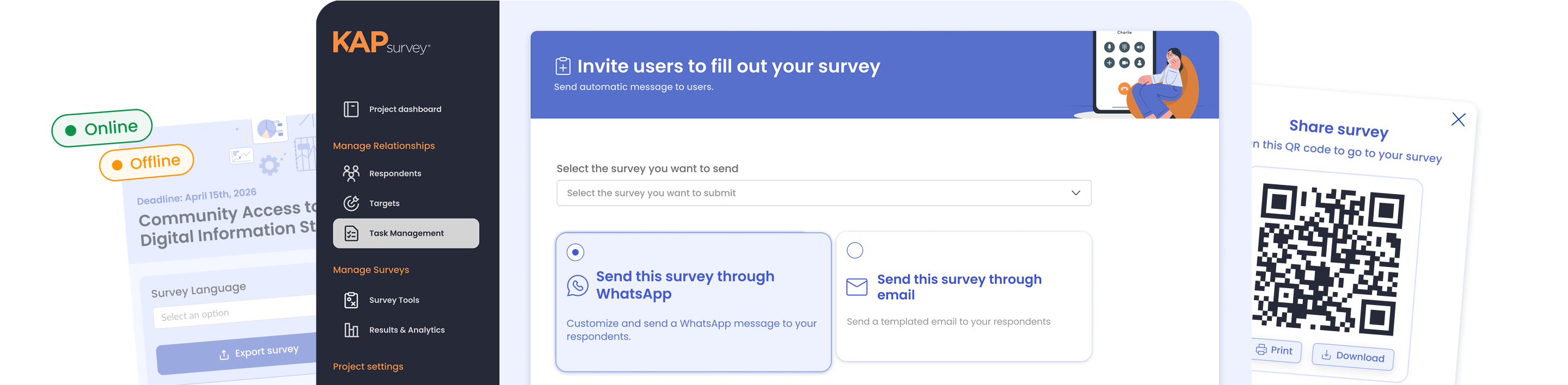Click the Download QR code button

tap(1353, 356)
